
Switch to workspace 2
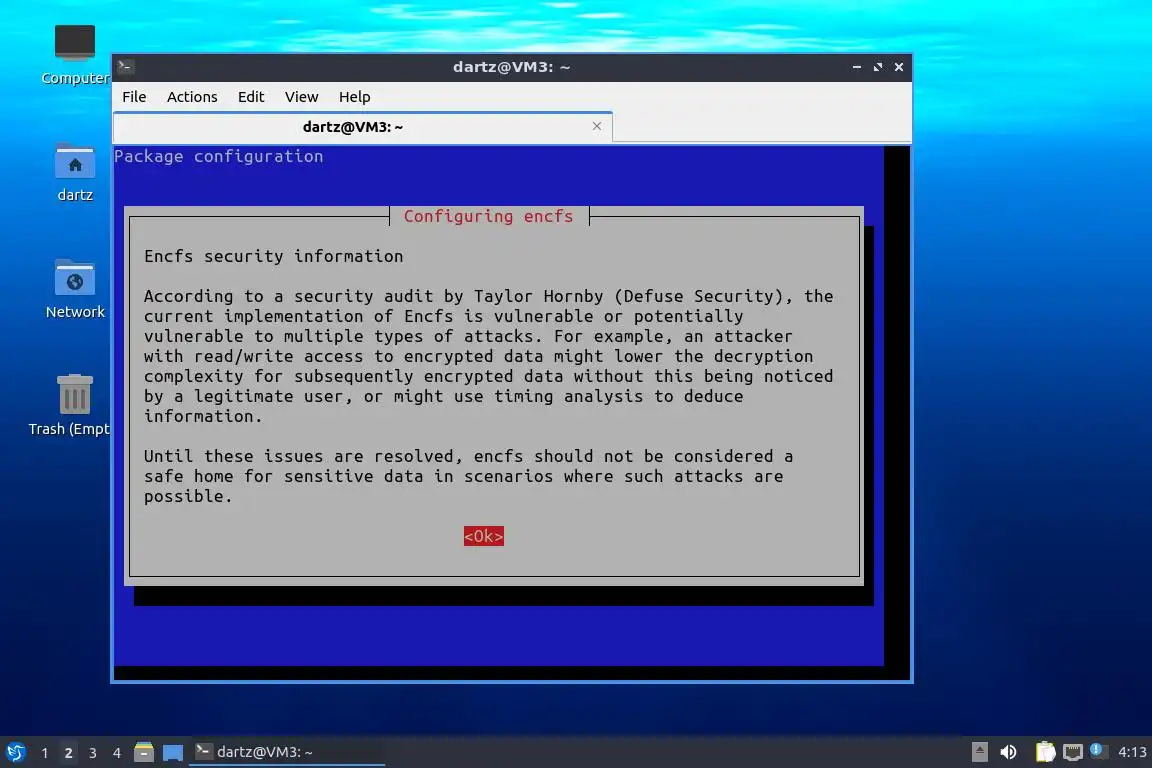(x=68, y=753)
